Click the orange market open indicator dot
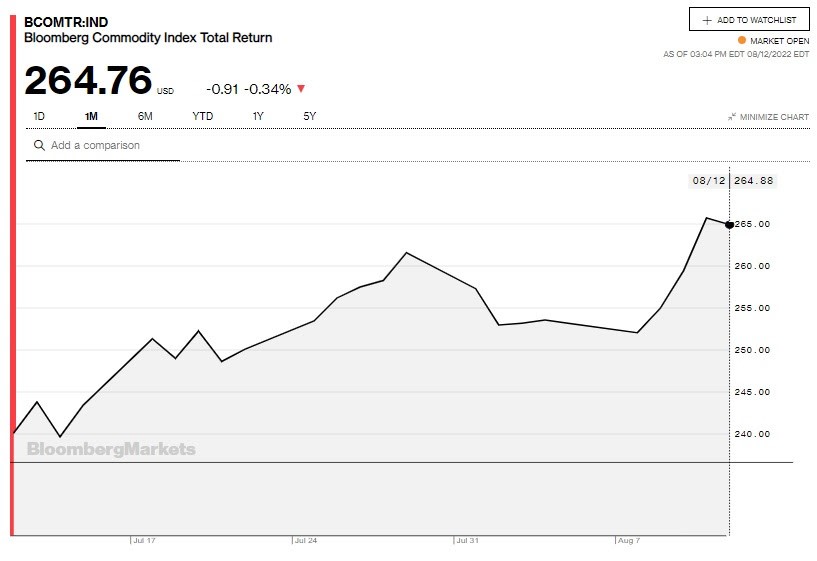This screenshot has height=561, width=817. click(741, 40)
